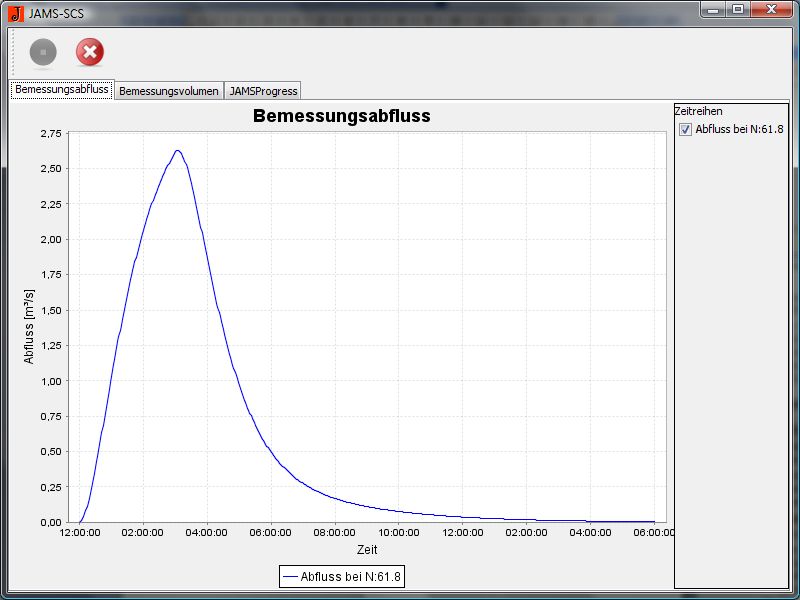Click the peak of the blue curve
The image size is (800, 600).
coord(177,150)
